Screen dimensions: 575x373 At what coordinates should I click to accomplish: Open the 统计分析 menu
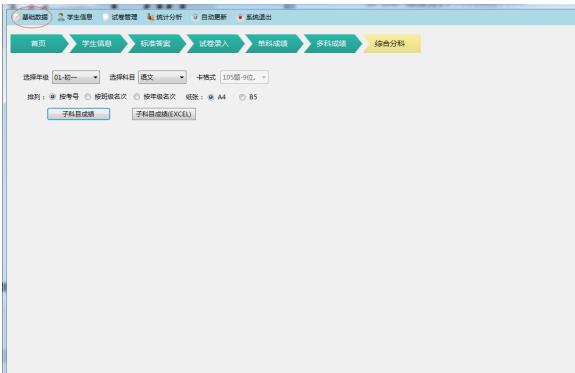pos(165,17)
